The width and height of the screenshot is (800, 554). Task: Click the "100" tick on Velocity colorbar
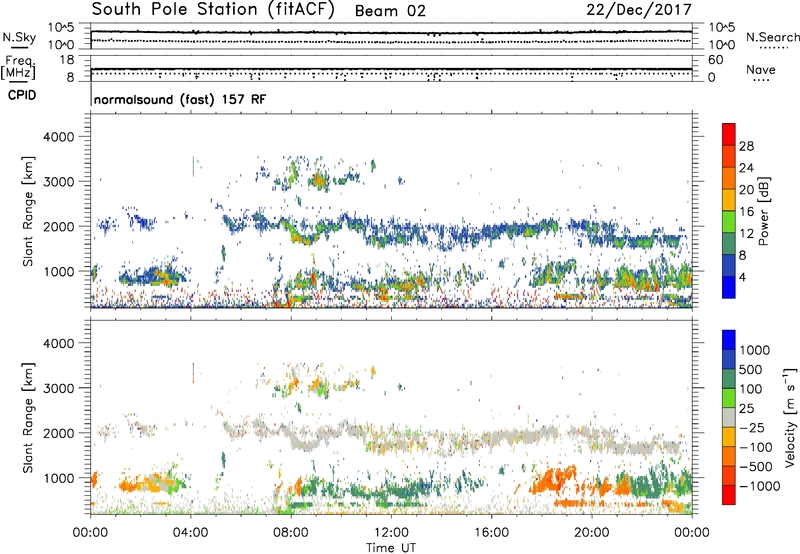[x=751, y=389]
